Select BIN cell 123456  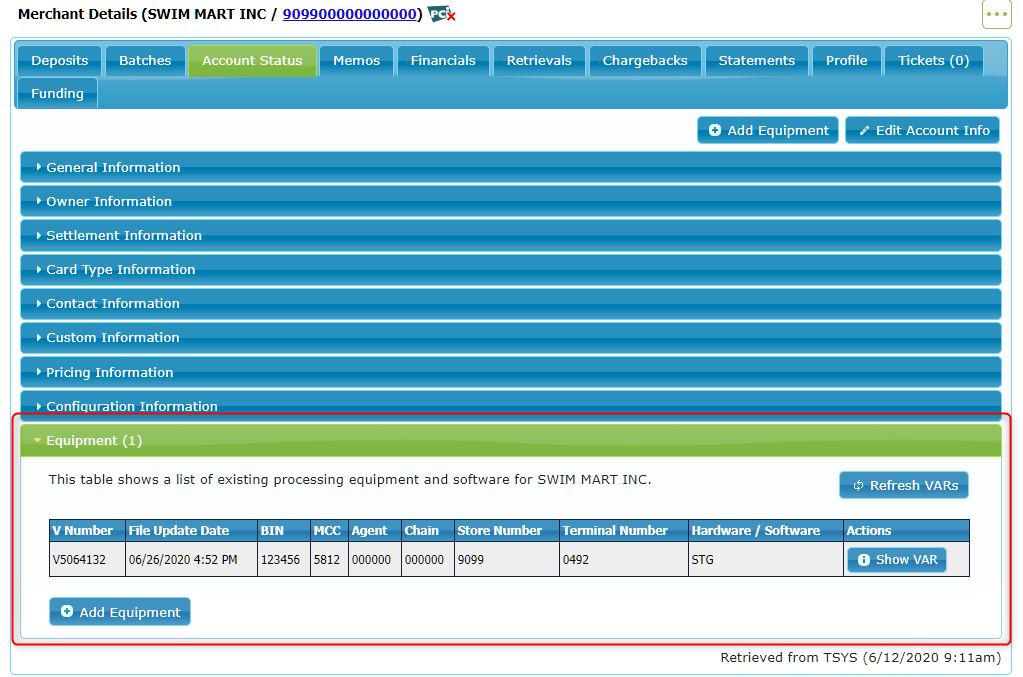[x=284, y=560]
